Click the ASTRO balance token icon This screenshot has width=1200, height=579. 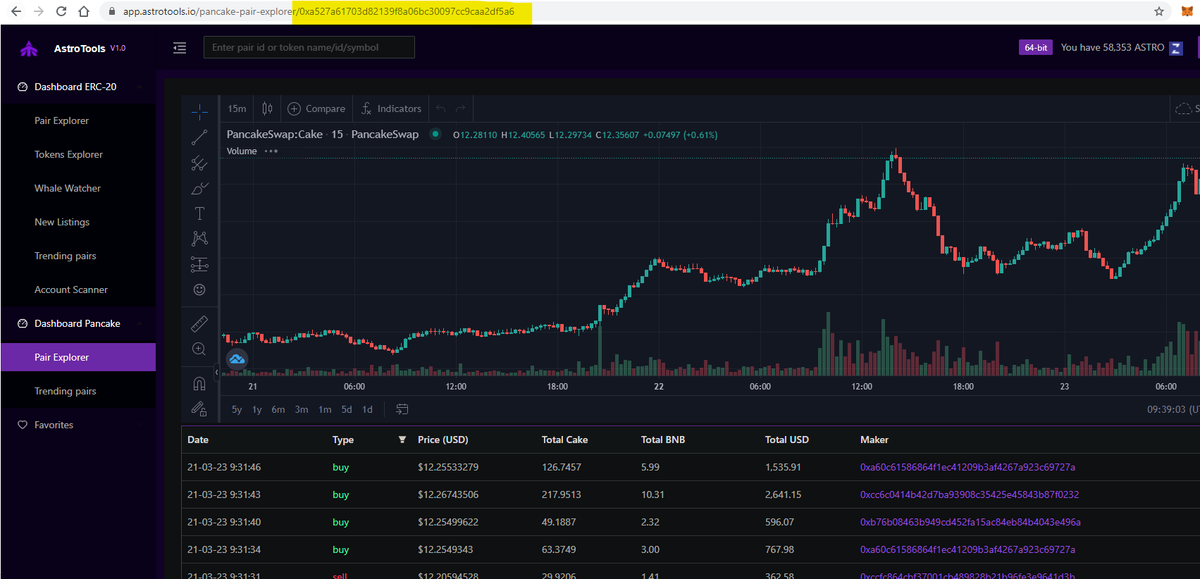(1176, 47)
